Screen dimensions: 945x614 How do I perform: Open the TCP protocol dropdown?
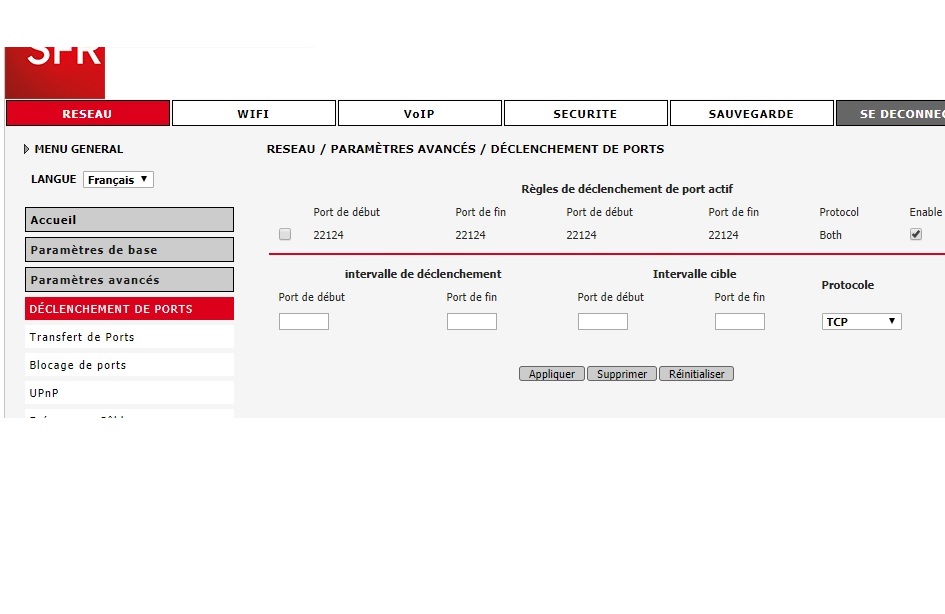click(861, 322)
